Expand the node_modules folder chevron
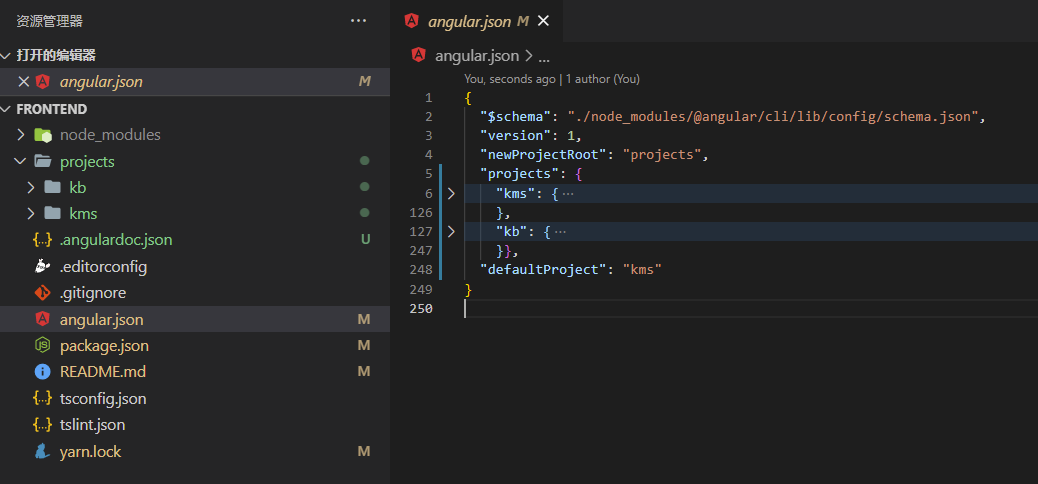Viewport: 1038px width, 484px height. [21, 135]
